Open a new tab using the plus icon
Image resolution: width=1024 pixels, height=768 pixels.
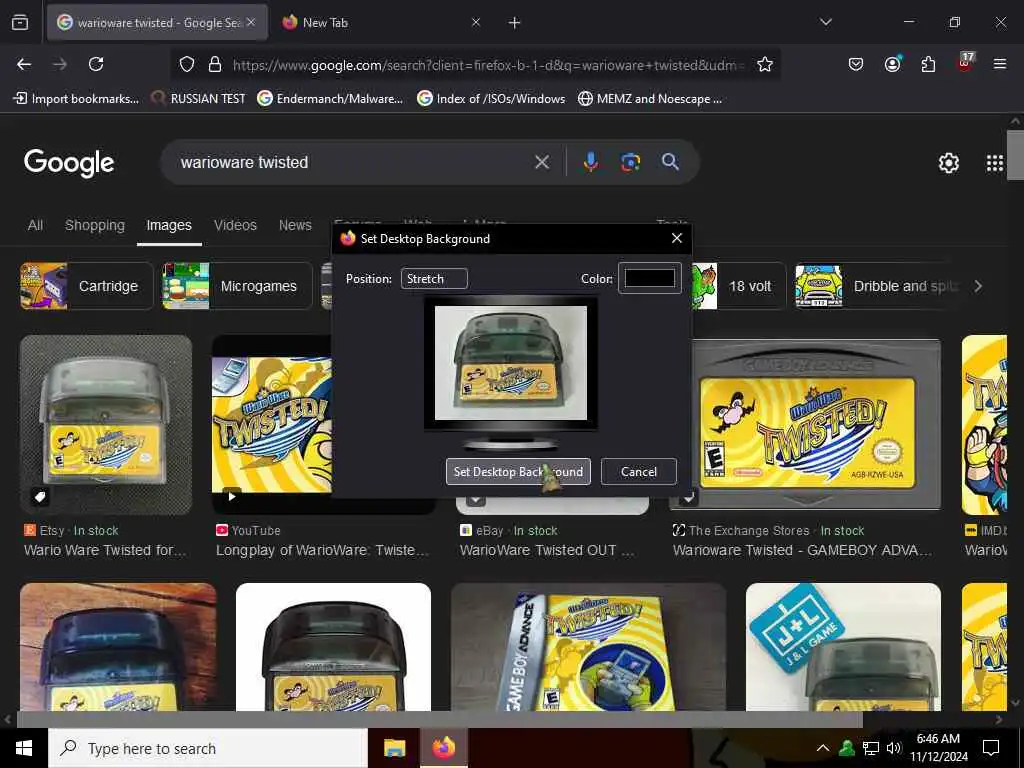[x=515, y=23]
